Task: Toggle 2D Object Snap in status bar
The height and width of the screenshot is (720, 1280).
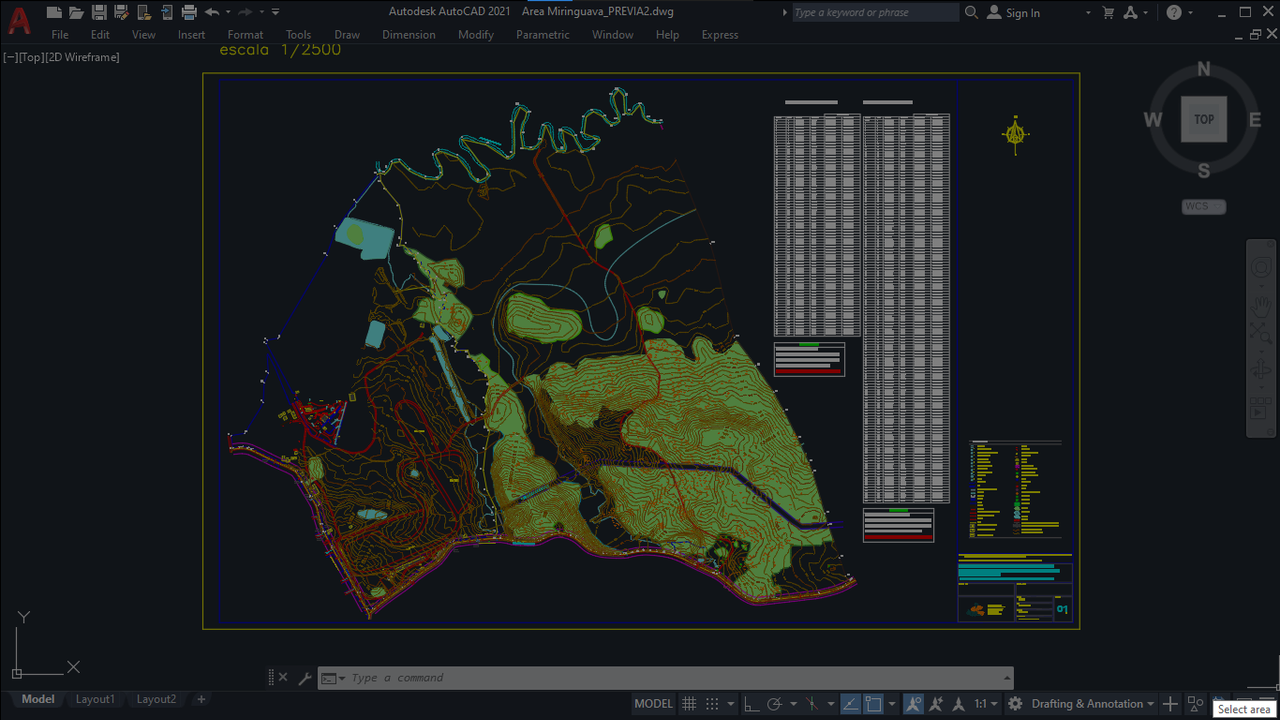Action: coord(874,704)
